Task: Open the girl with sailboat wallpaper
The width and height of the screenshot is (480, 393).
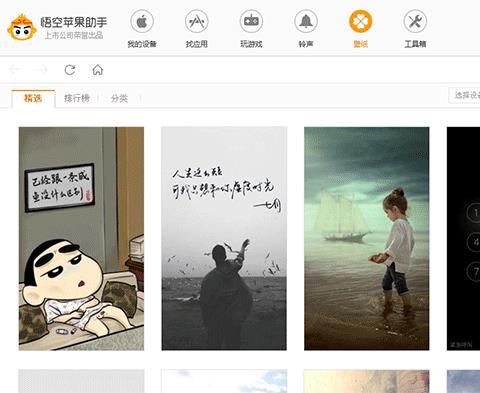Action: (x=367, y=239)
